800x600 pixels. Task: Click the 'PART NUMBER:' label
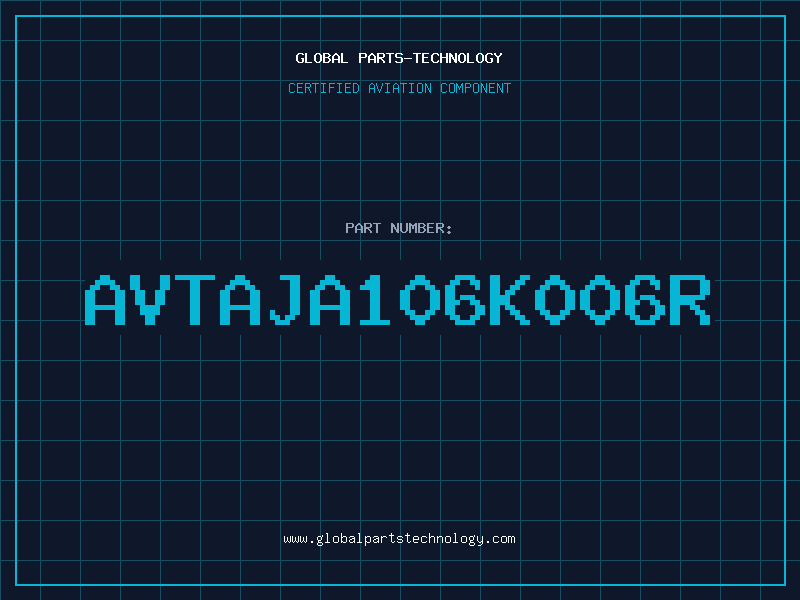pos(398,228)
